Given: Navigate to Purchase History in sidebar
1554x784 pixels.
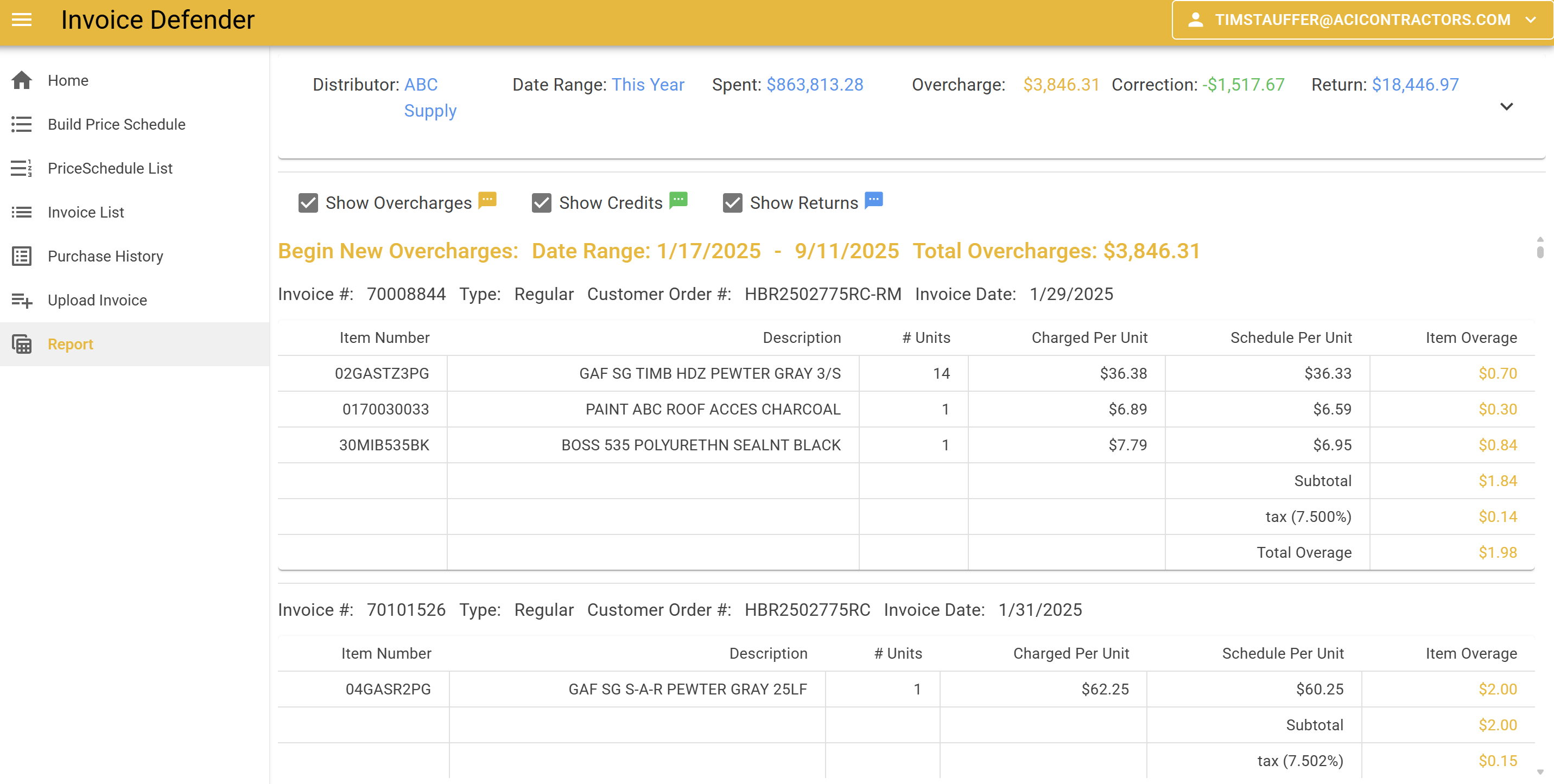Looking at the screenshot, I should pyautogui.click(x=105, y=256).
